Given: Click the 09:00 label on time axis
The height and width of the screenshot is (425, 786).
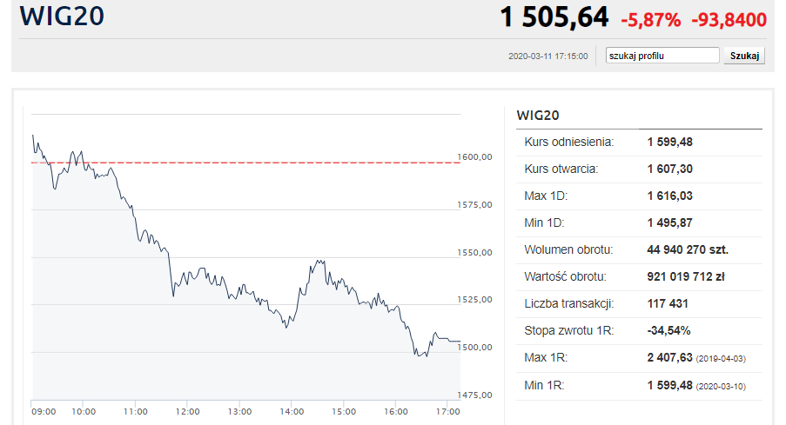Looking at the screenshot, I should (44, 411).
